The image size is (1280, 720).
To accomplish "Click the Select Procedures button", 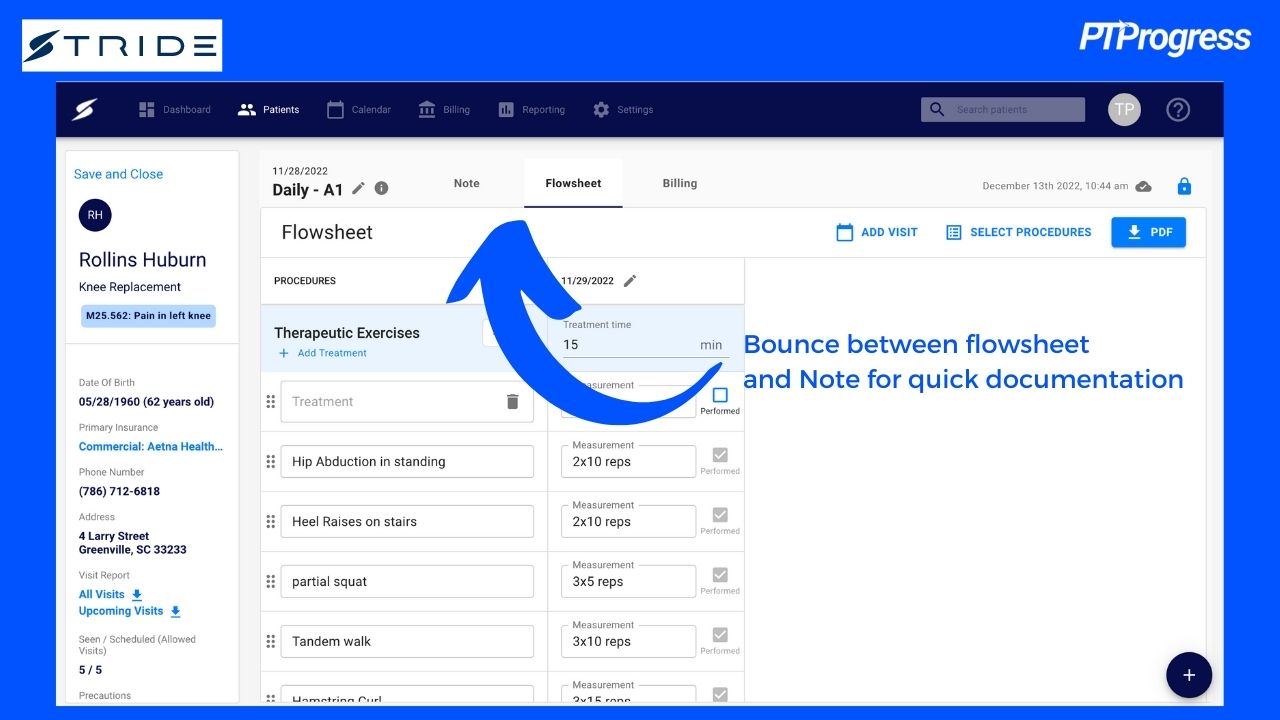I will [x=1018, y=232].
